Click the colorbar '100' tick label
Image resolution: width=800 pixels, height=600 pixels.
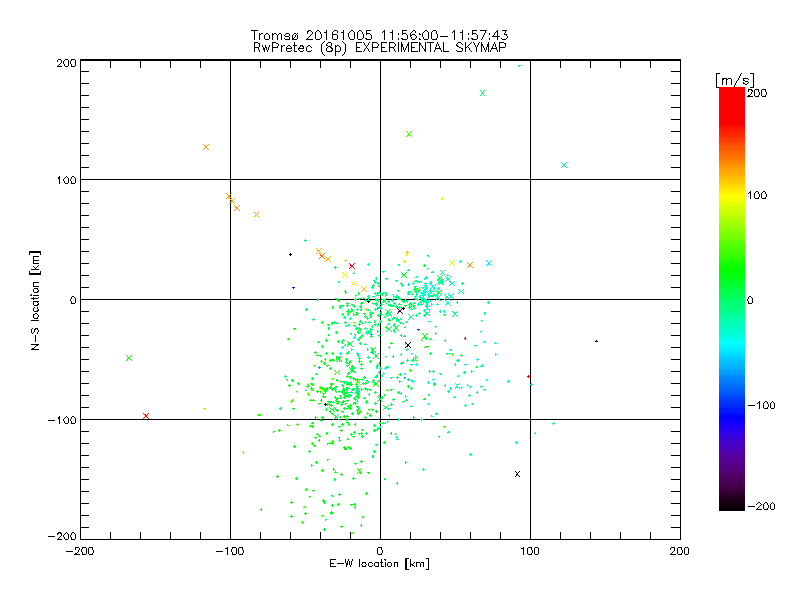point(757,195)
